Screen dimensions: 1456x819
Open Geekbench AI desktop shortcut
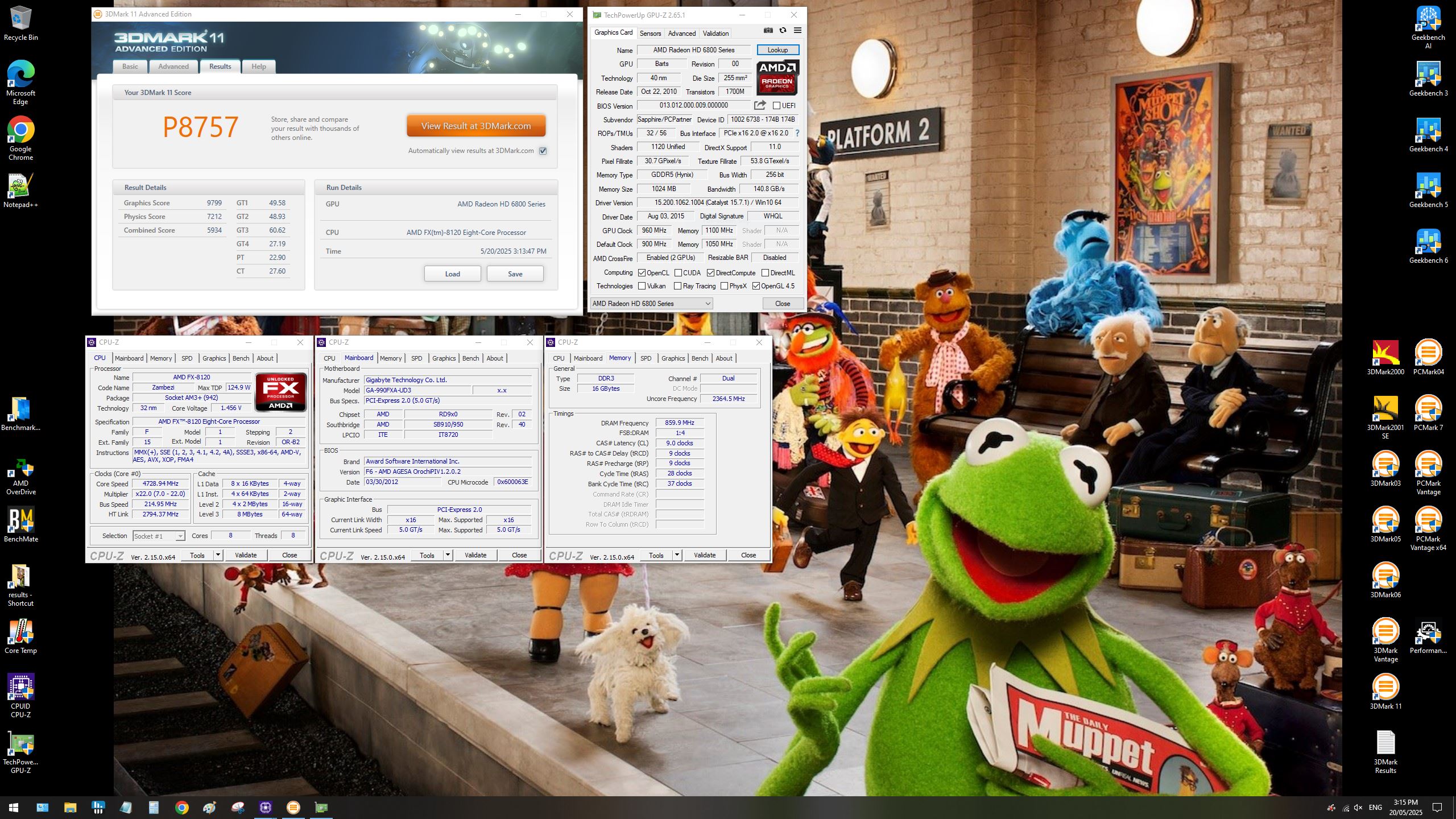point(1428,28)
